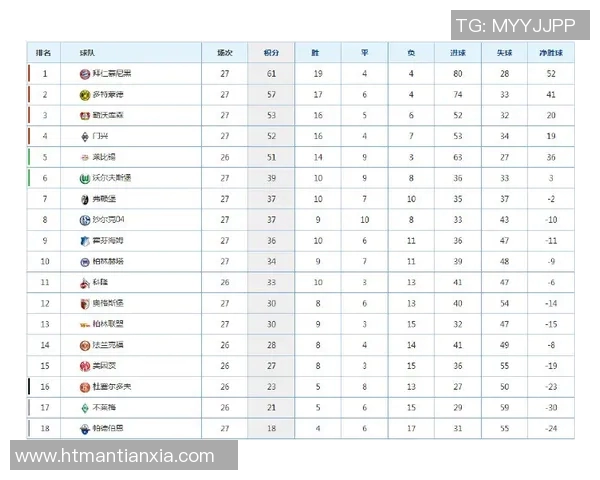Open the 莱比锡 team name link
Screen dimensions: 600x480
click(x=105, y=157)
